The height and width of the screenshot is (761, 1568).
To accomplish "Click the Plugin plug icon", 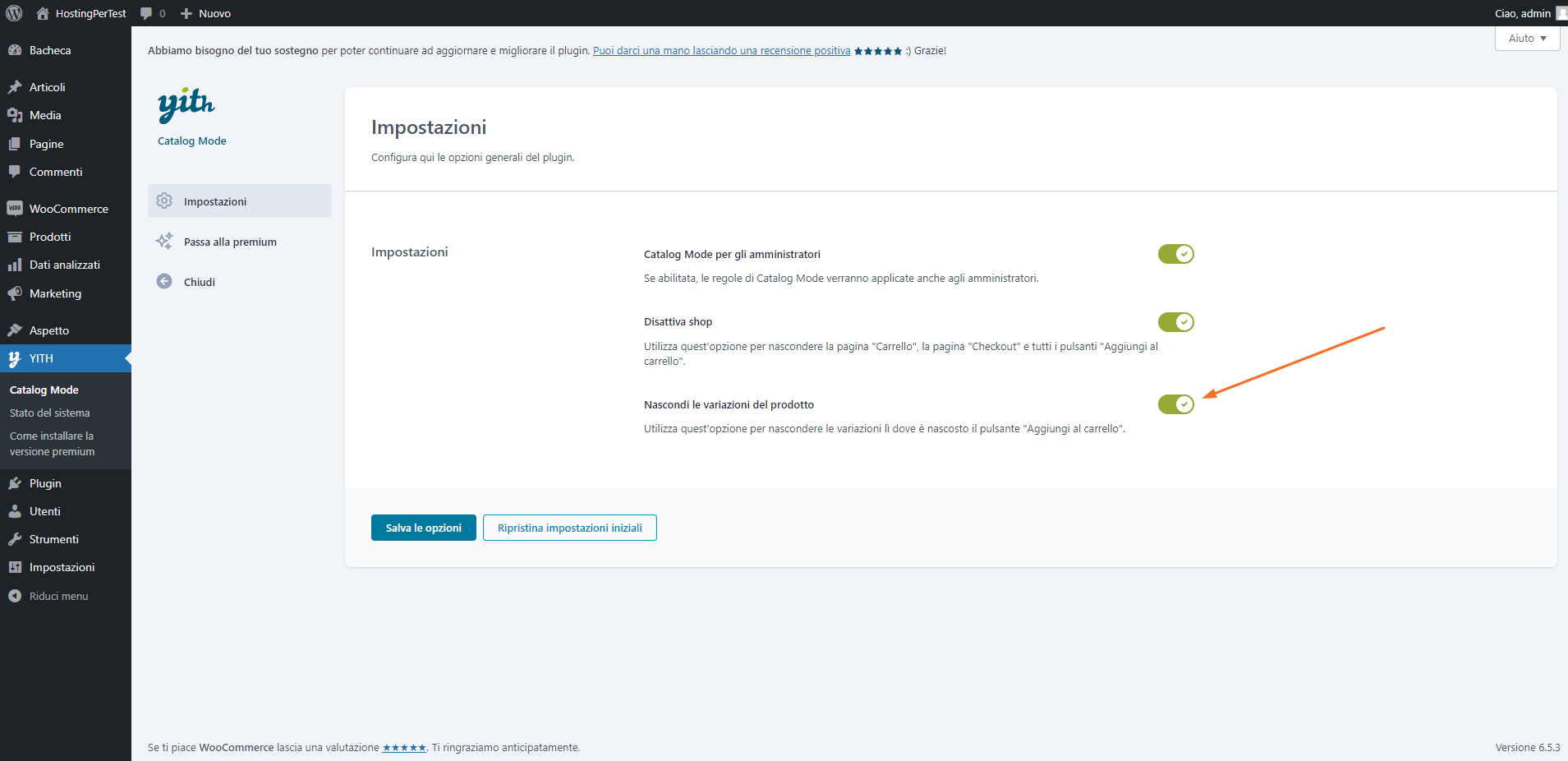I will [x=15, y=483].
